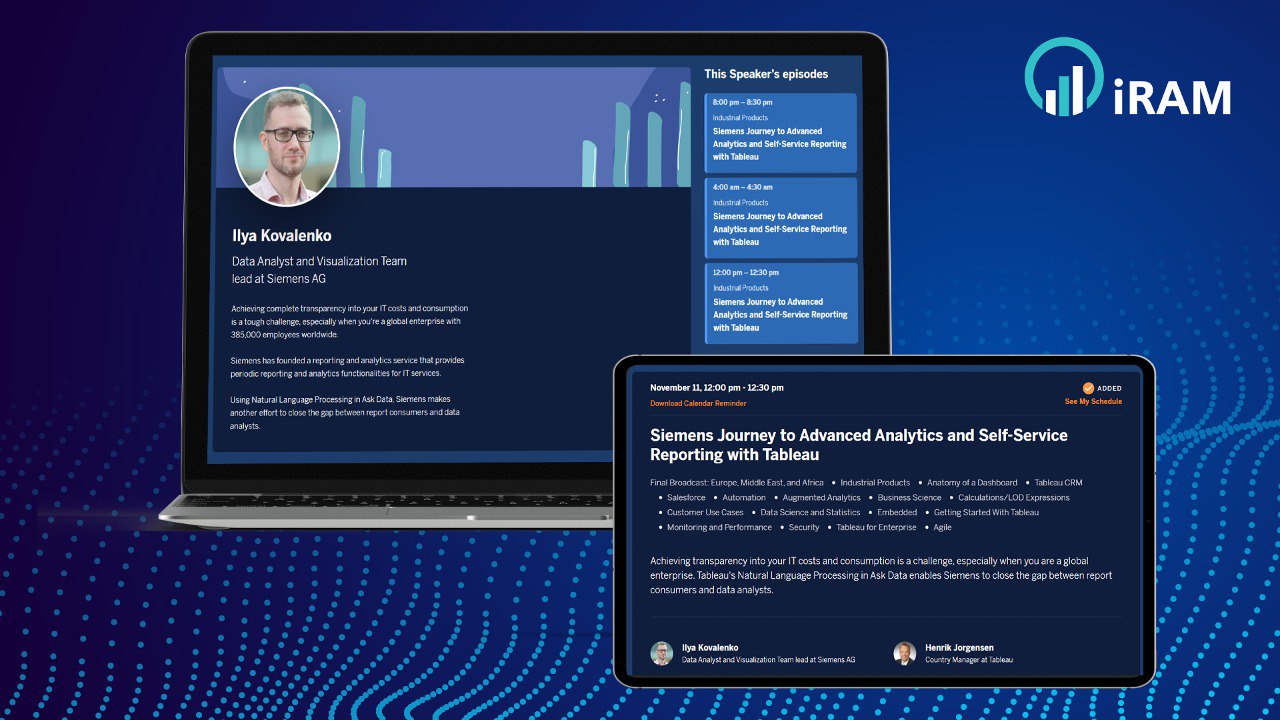1280x720 pixels.
Task: Click the Henrik Jorgensen speaker name
Action: (959, 648)
